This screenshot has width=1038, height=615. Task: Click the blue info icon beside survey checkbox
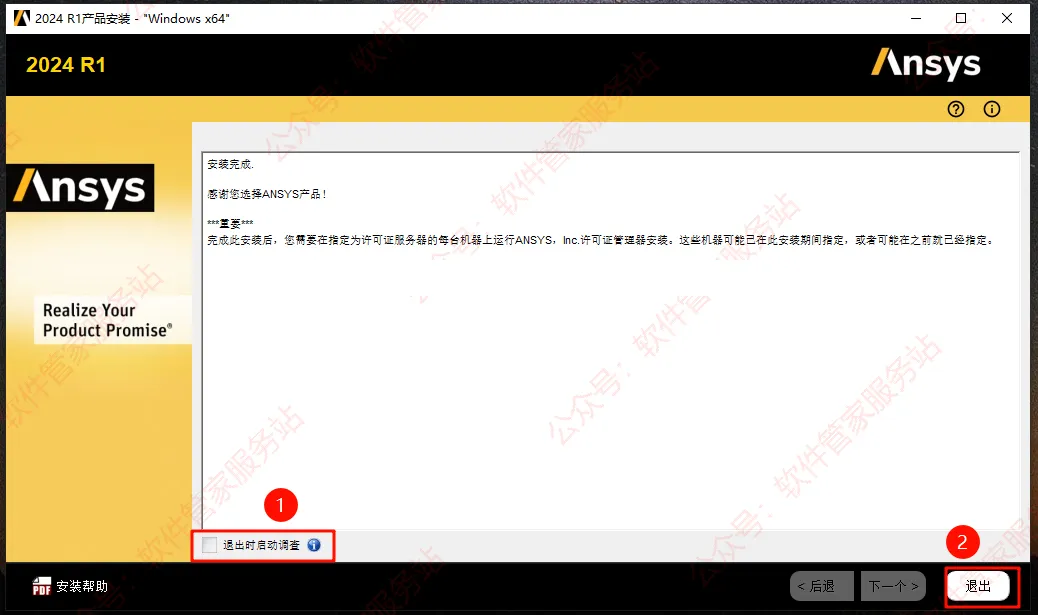(314, 545)
